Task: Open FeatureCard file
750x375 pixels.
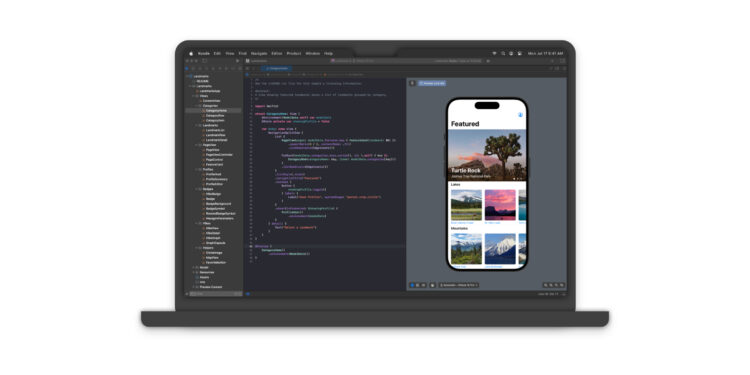Action: [213, 164]
